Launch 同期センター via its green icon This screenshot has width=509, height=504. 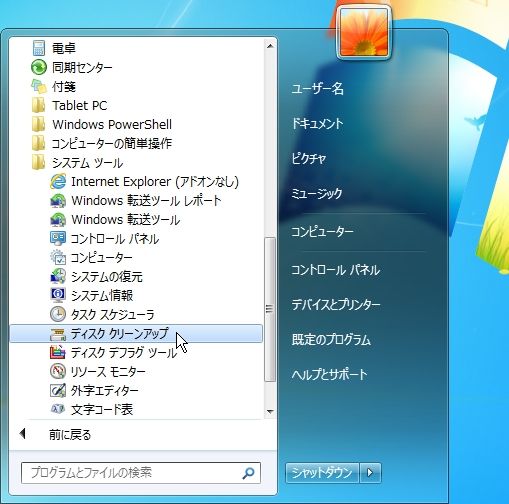pos(39,67)
